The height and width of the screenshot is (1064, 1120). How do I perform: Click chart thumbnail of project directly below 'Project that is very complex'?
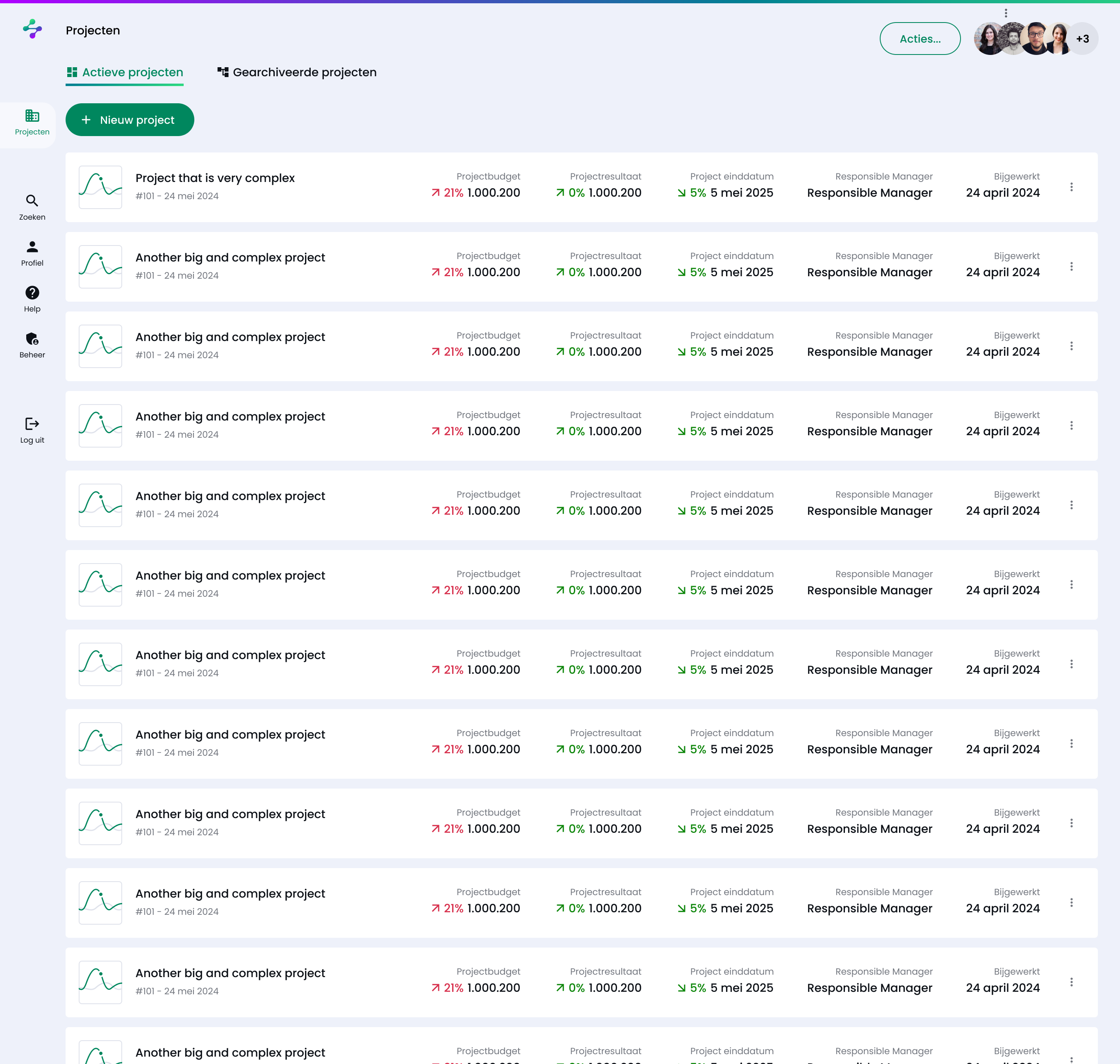point(100,266)
